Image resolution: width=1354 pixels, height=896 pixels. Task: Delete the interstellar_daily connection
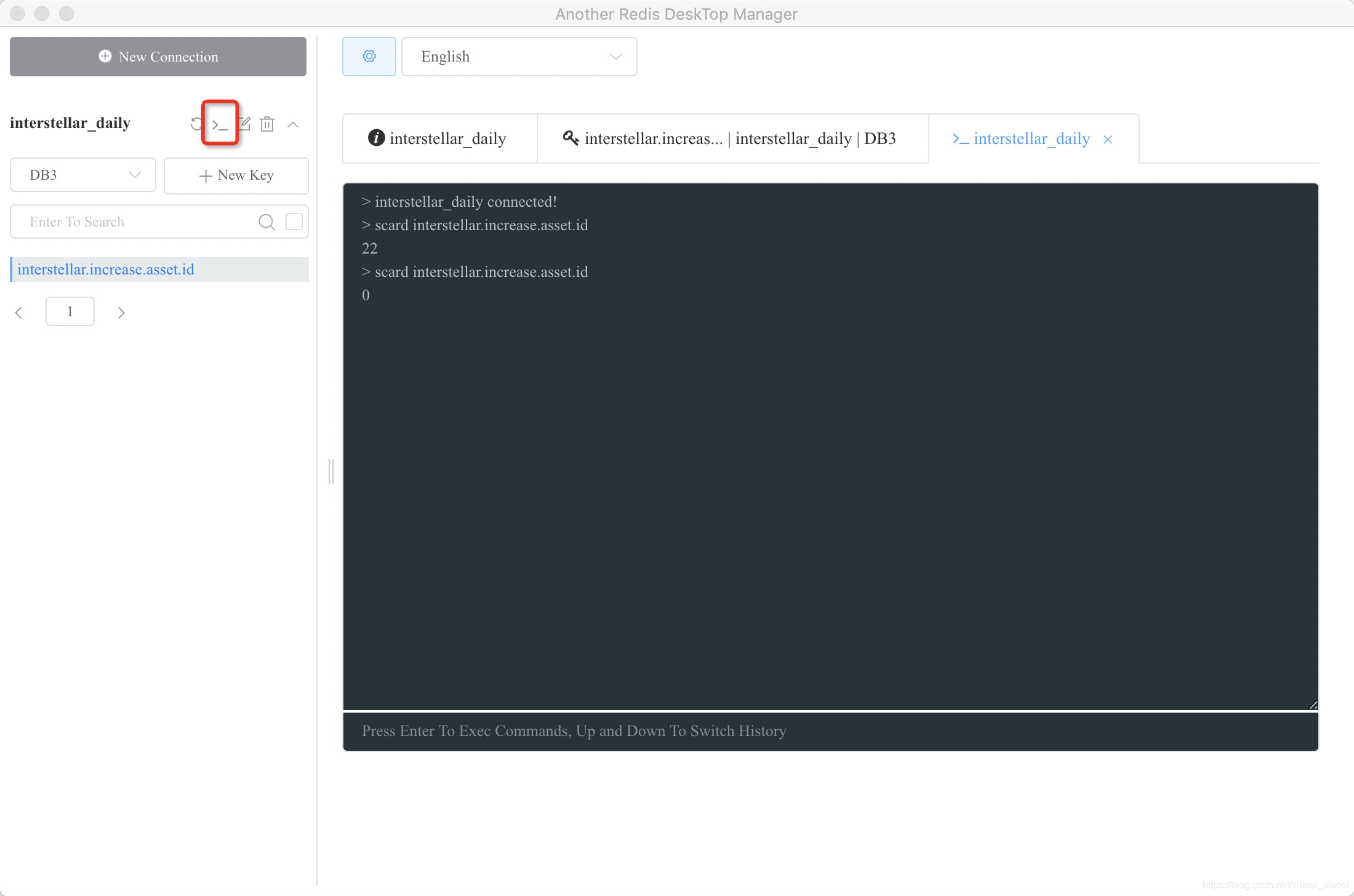(267, 124)
